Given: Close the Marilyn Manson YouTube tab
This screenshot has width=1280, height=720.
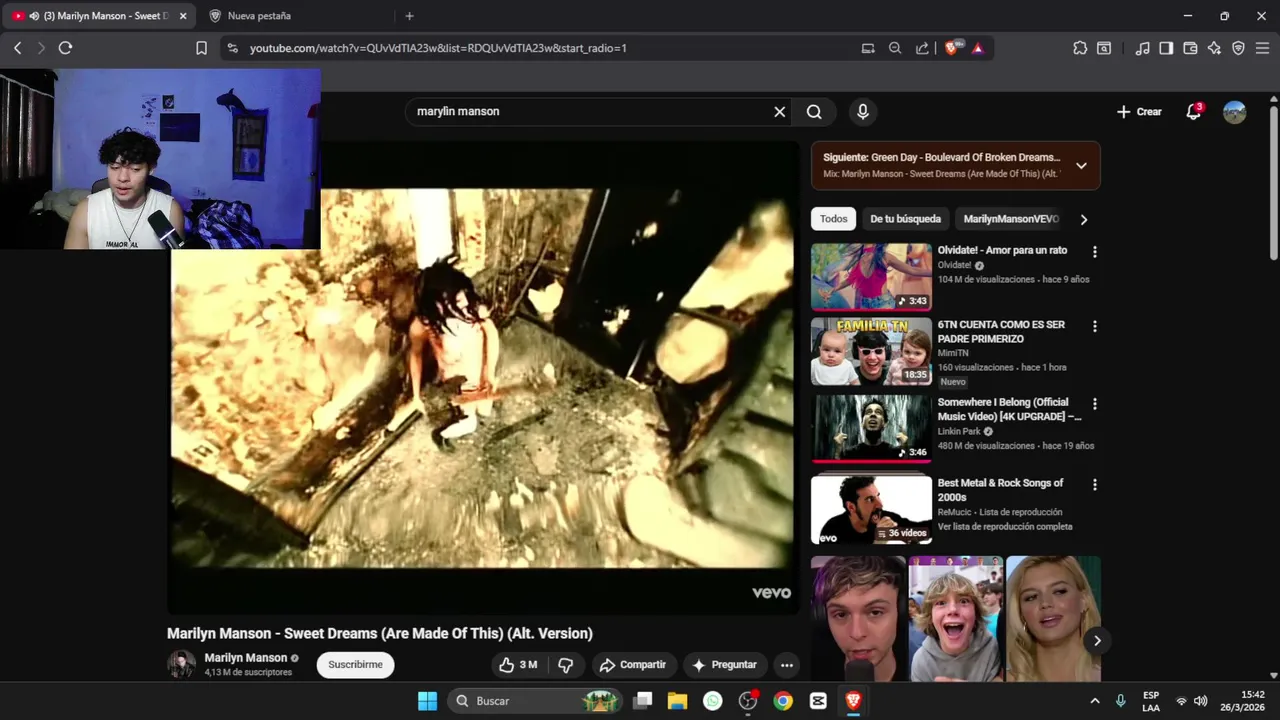Looking at the screenshot, I should coord(183,16).
